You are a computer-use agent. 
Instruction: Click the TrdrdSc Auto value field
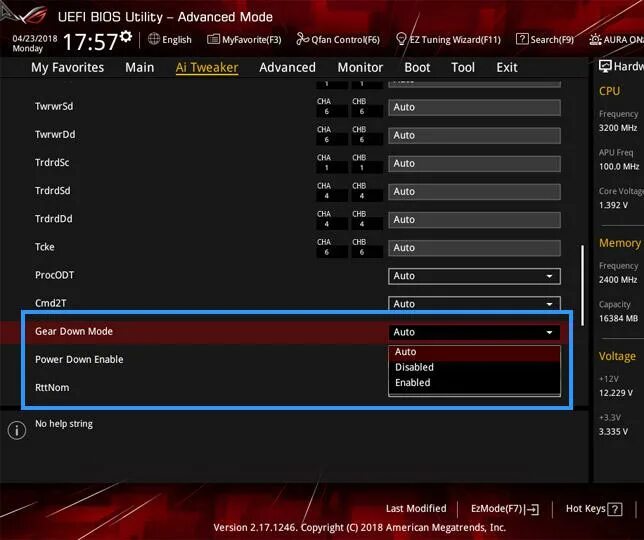coord(474,163)
